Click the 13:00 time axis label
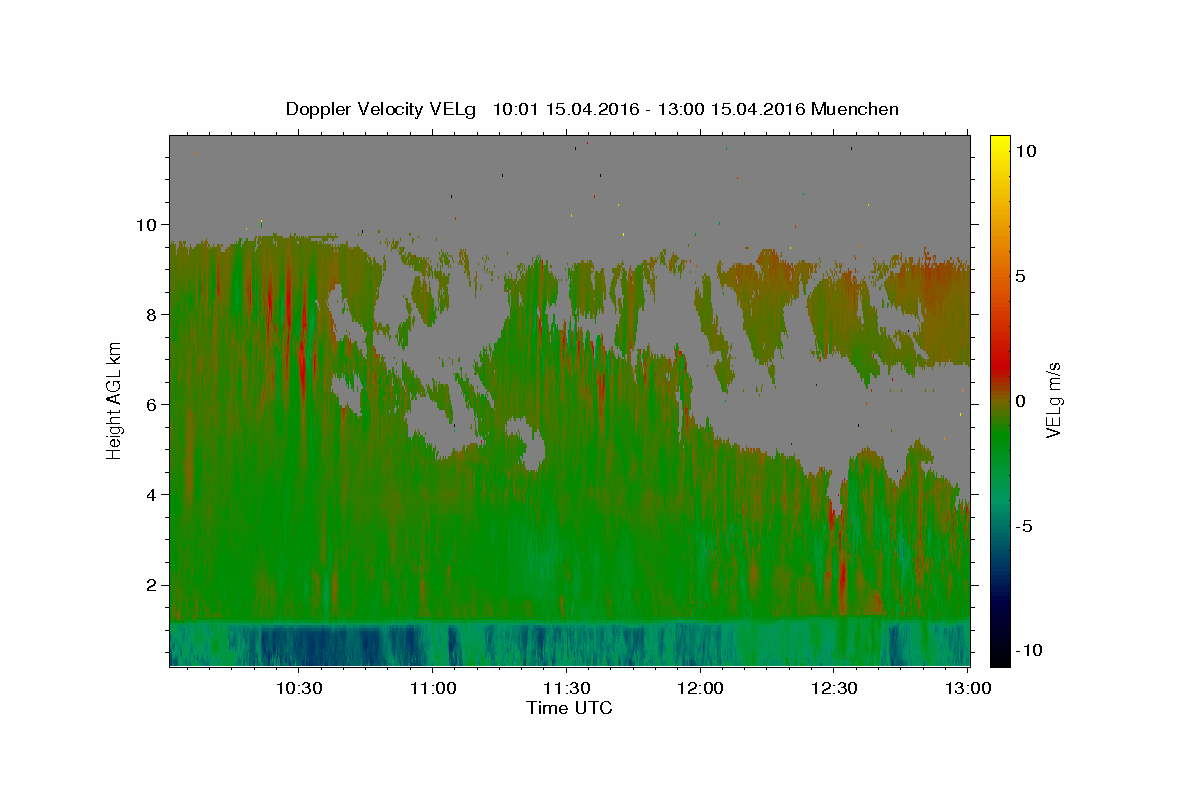 pyautogui.click(x=969, y=688)
